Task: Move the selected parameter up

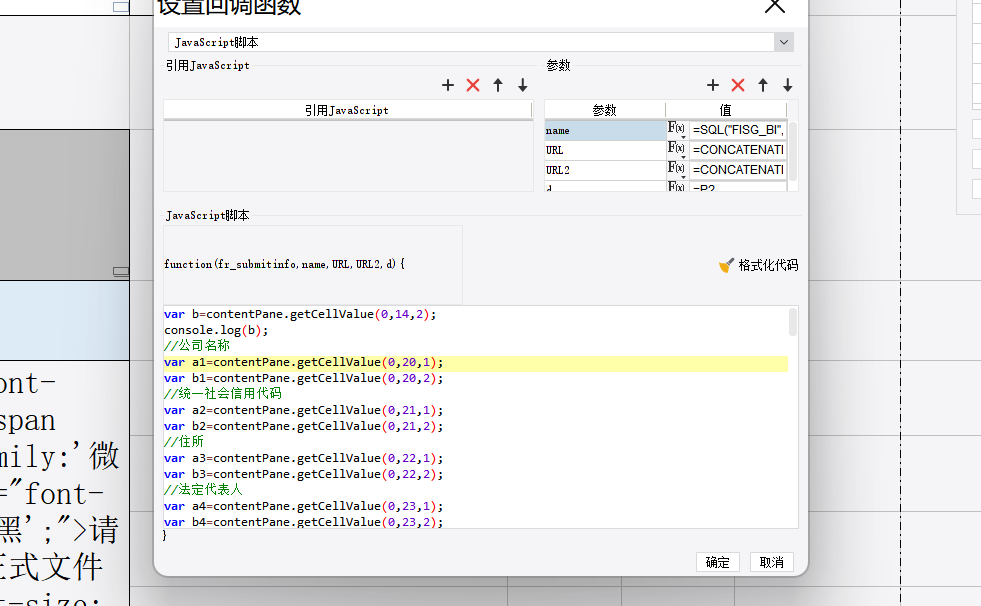Action: coord(763,85)
